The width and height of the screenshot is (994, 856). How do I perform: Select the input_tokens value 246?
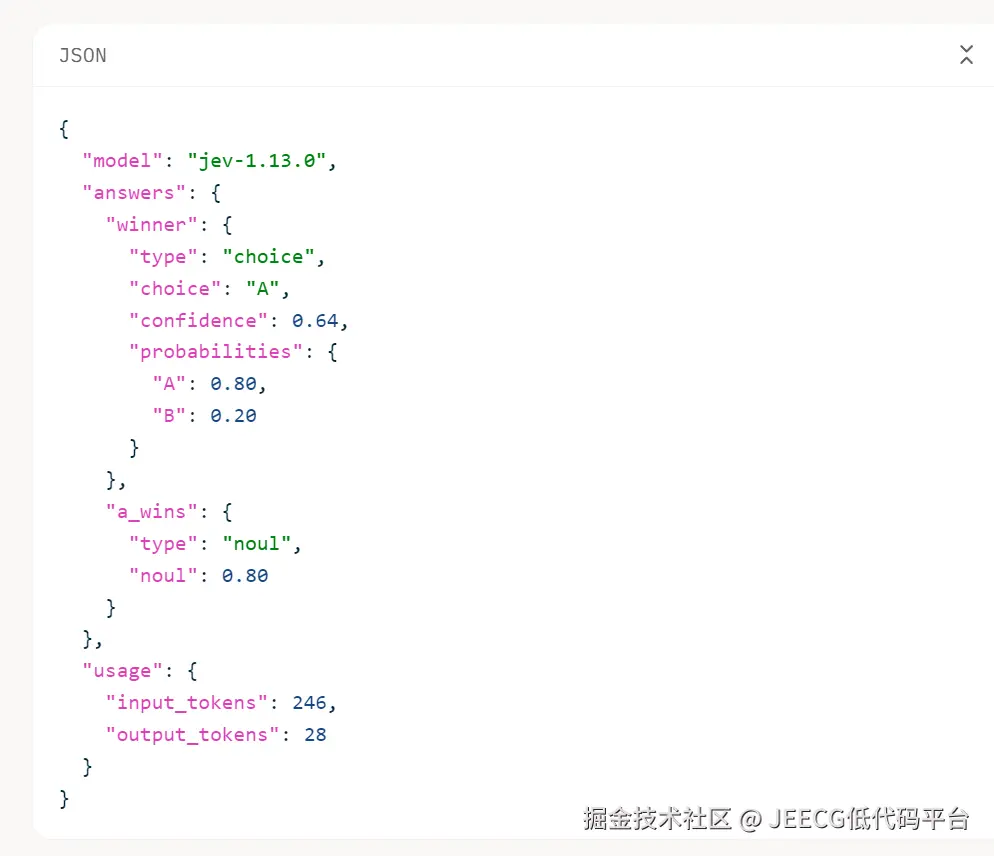coord(309,703)
